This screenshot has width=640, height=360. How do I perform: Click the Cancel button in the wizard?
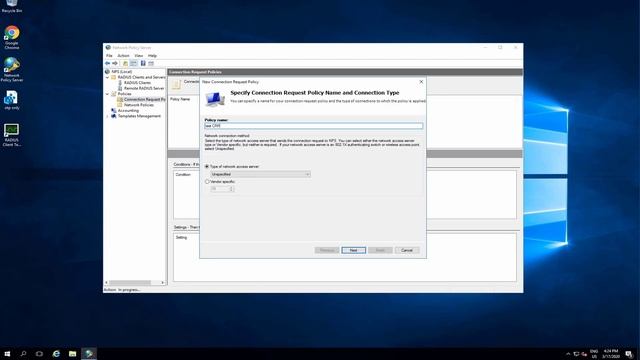tap(407, 250)
